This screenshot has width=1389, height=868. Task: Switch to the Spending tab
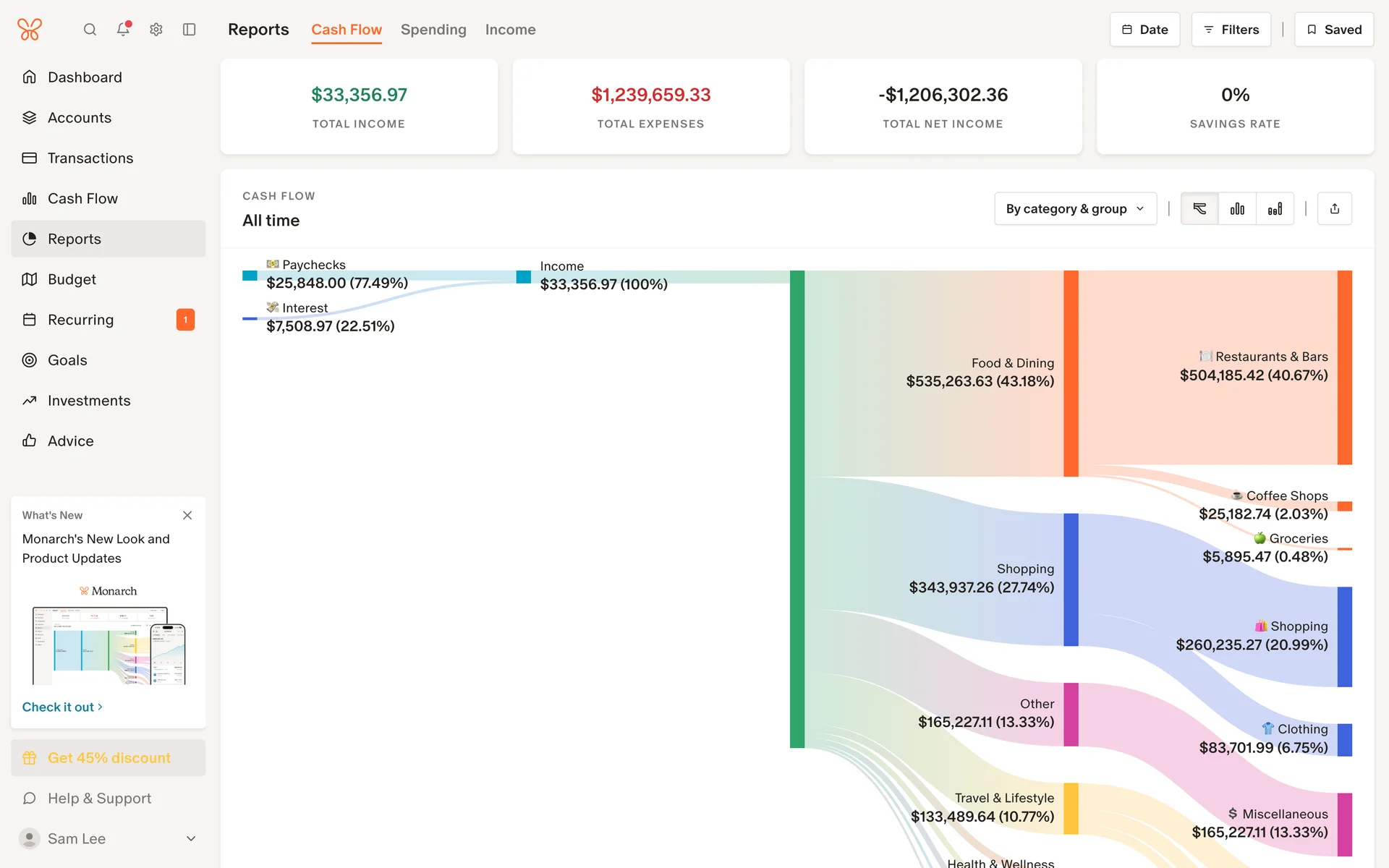coord(433,30)
